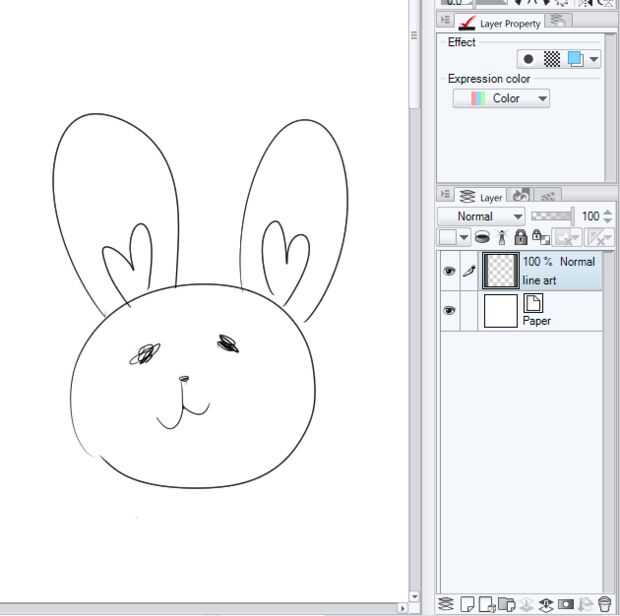This screenshot has width=620, height=616.
Task: Delete the layer using trash icon
Action: click(604, 604)
